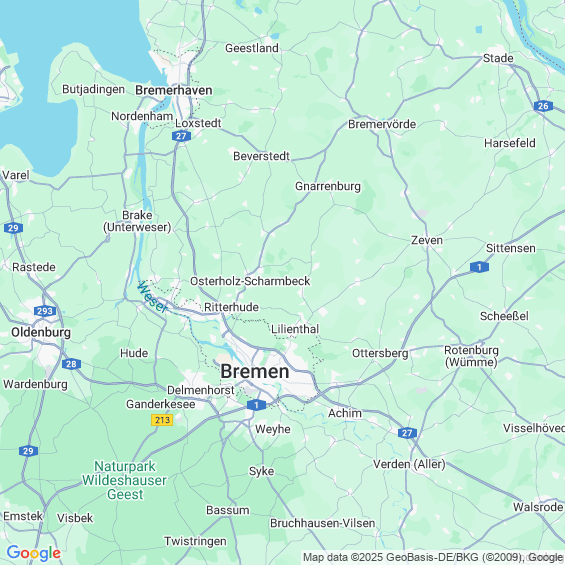
Task: Click the A27 highway shield near Loxstedt
Action: (x=181, y=136)
